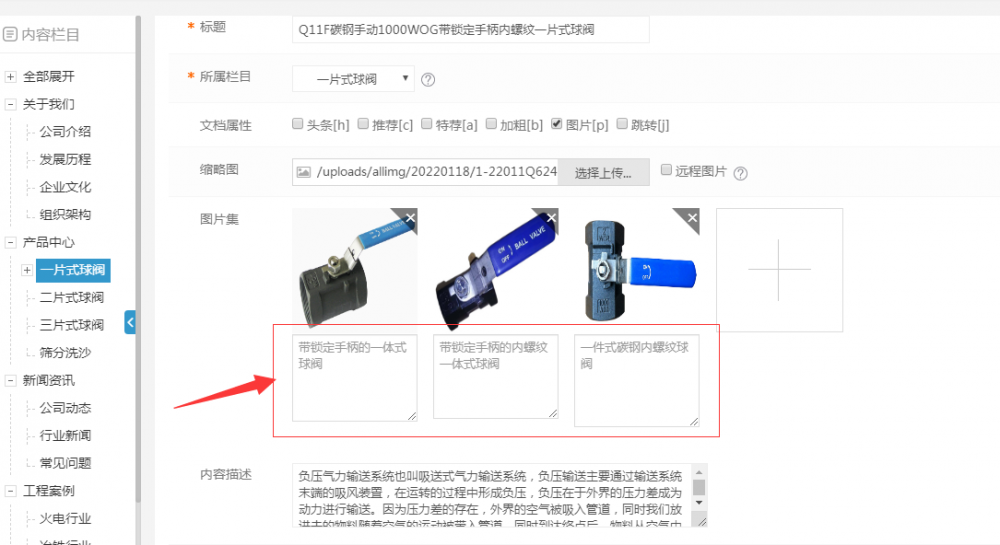Collapse sidebar with blue arrow handle
Screen dimensions: 1000x545
coord(130,323)
